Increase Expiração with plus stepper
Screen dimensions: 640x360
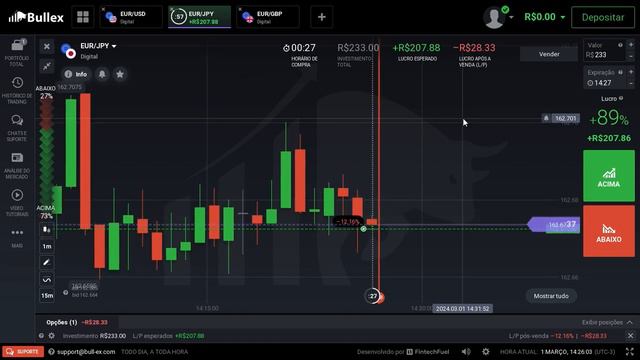pyautogui.click(x=631, y=72)
